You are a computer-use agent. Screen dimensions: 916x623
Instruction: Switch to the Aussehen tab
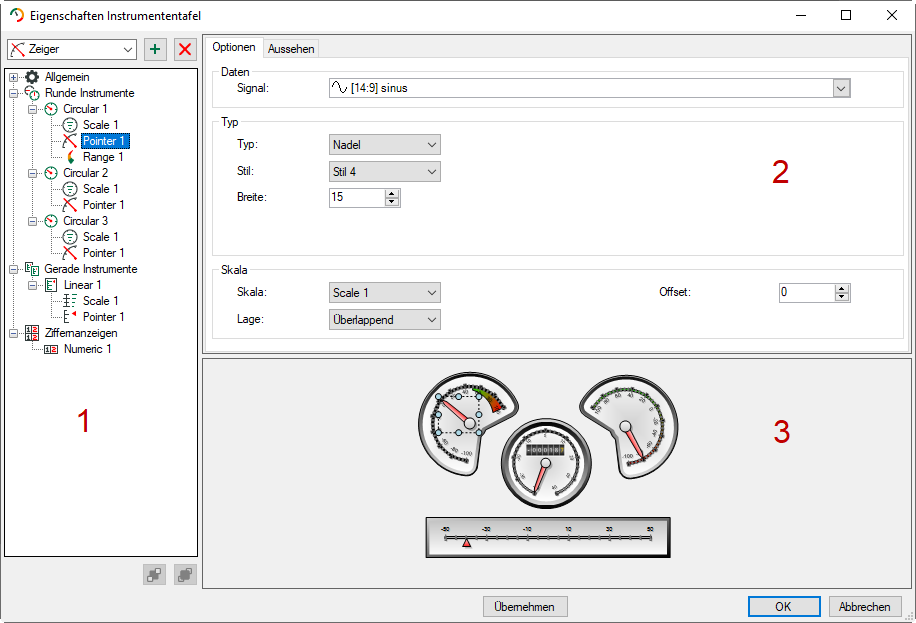click(291, 49)
